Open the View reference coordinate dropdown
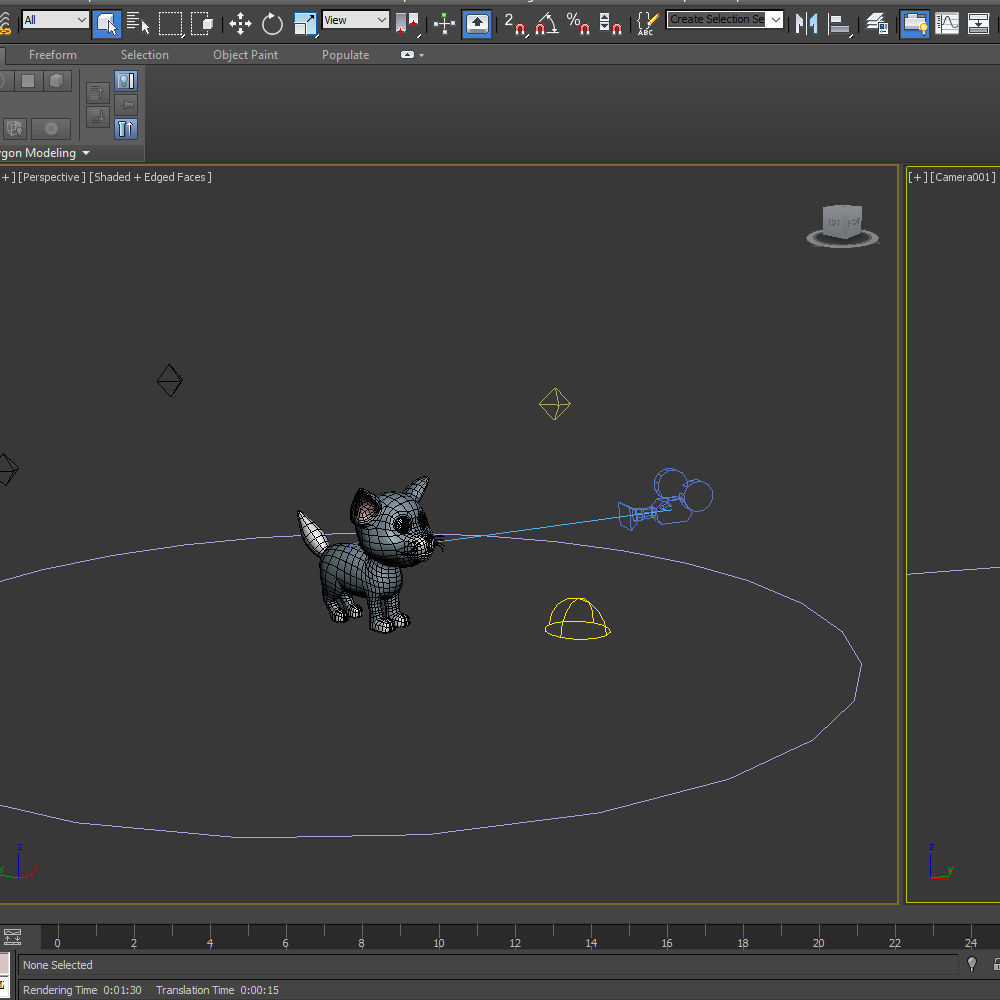1000x1000 pixels. (x=355, y=20)
